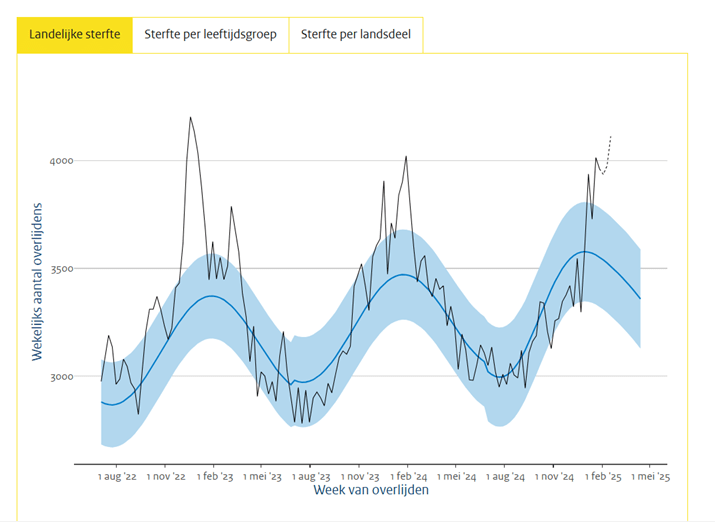Screen dimensions: 715x522
Task: Click the "1 mei '25" x-axis label
Action: [648, 478]
